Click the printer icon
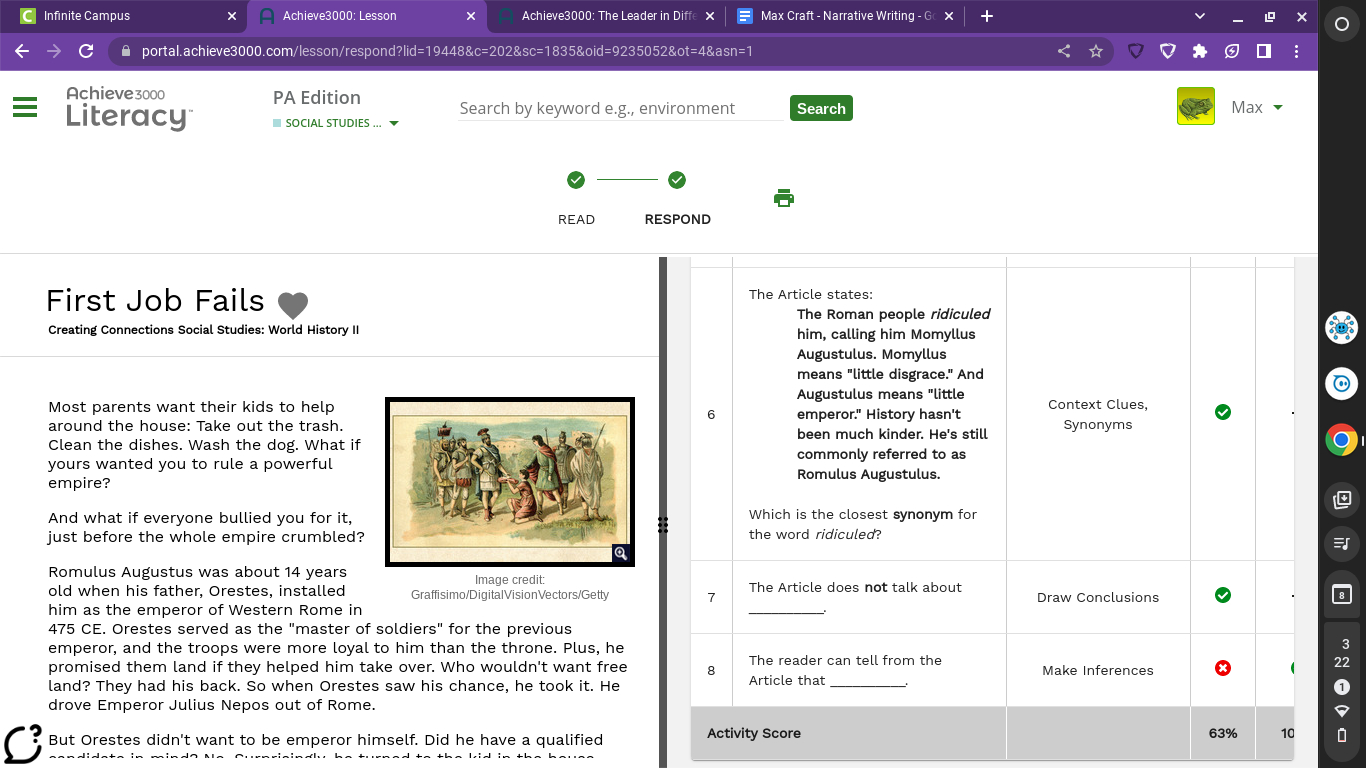Screen dimensions: 1366x768 pos(784,198)
